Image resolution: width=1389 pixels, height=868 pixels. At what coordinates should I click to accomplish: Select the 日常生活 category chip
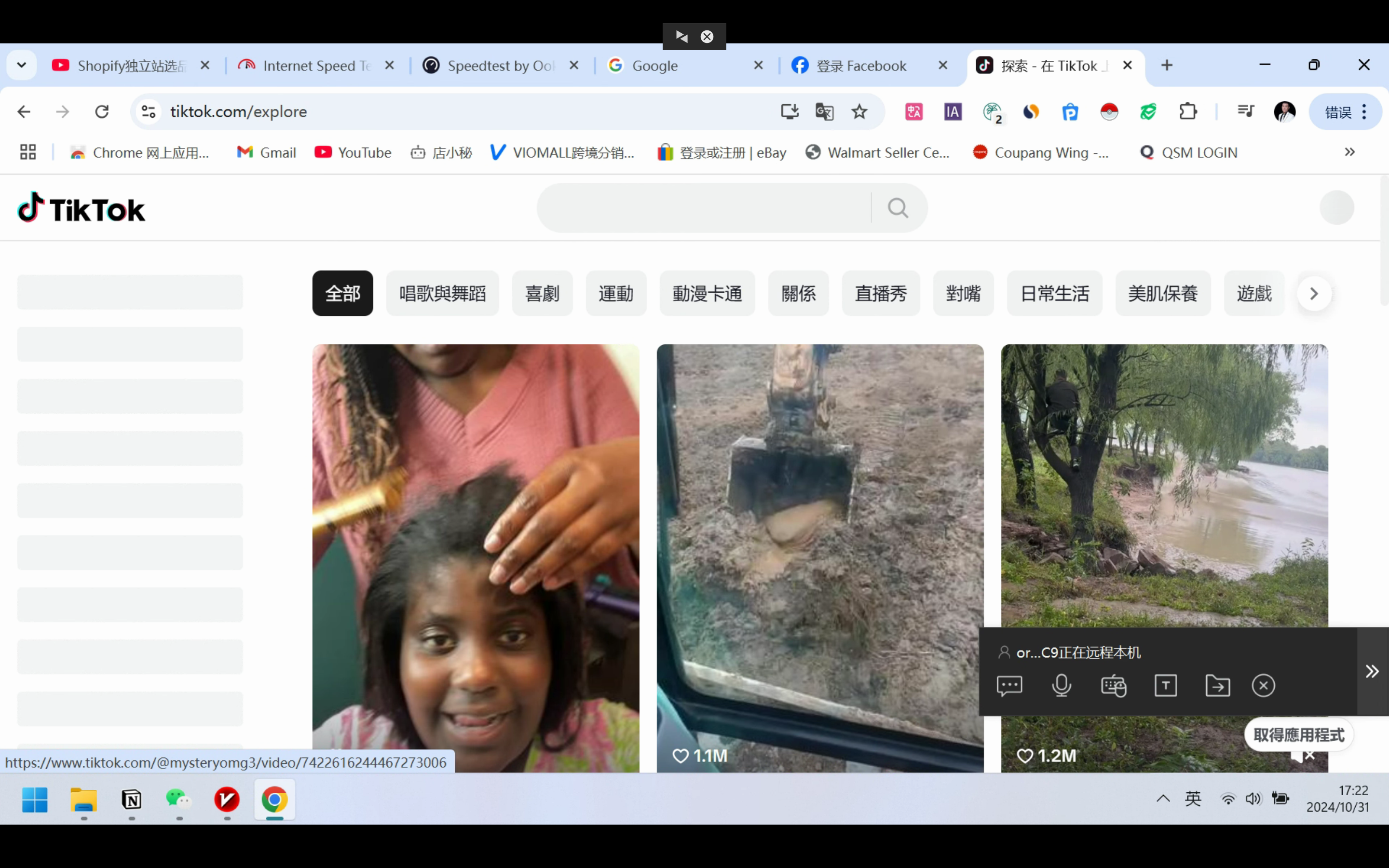pos(1054,293)
